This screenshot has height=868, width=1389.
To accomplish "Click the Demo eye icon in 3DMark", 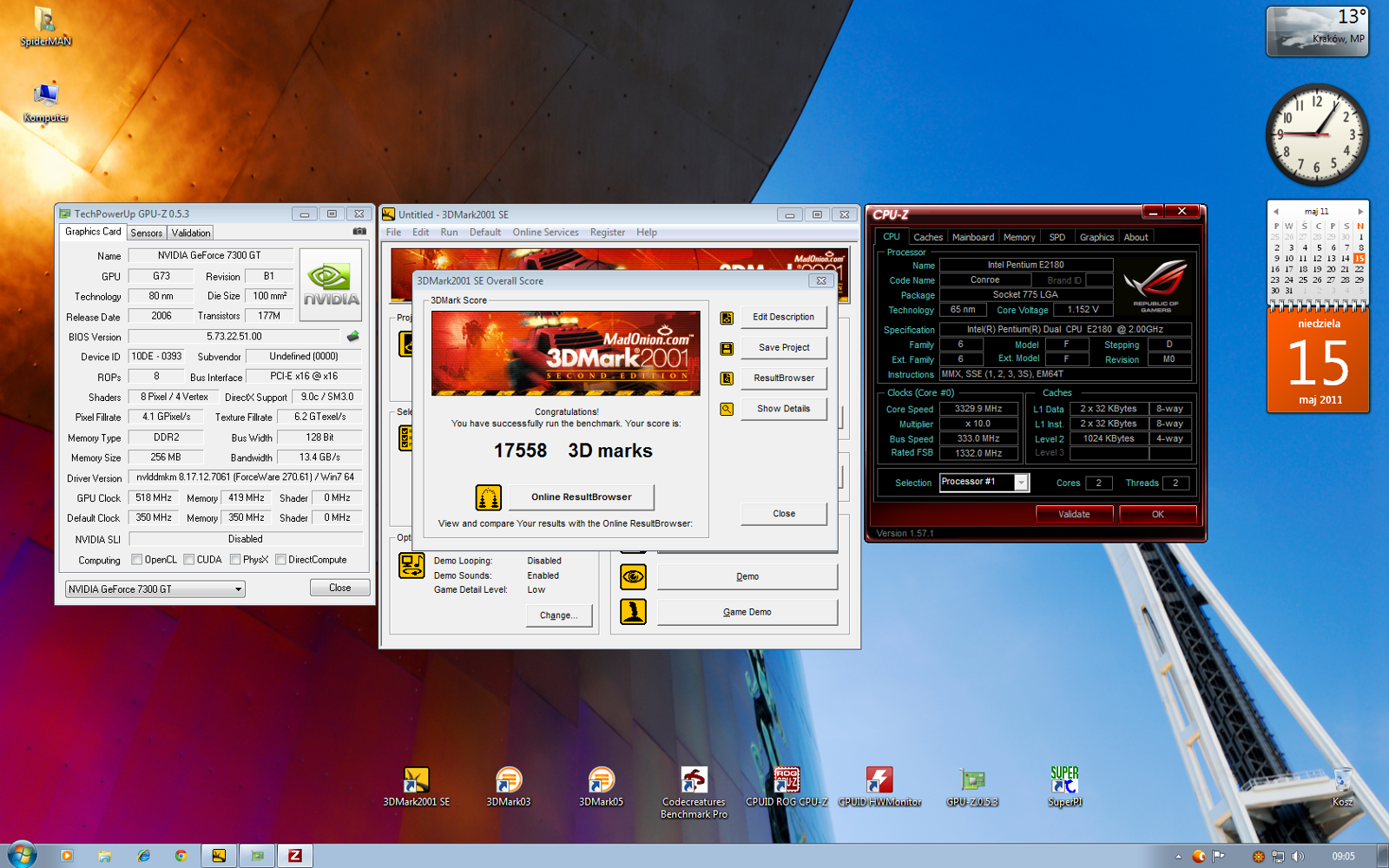I will click(x=634, y=576).
